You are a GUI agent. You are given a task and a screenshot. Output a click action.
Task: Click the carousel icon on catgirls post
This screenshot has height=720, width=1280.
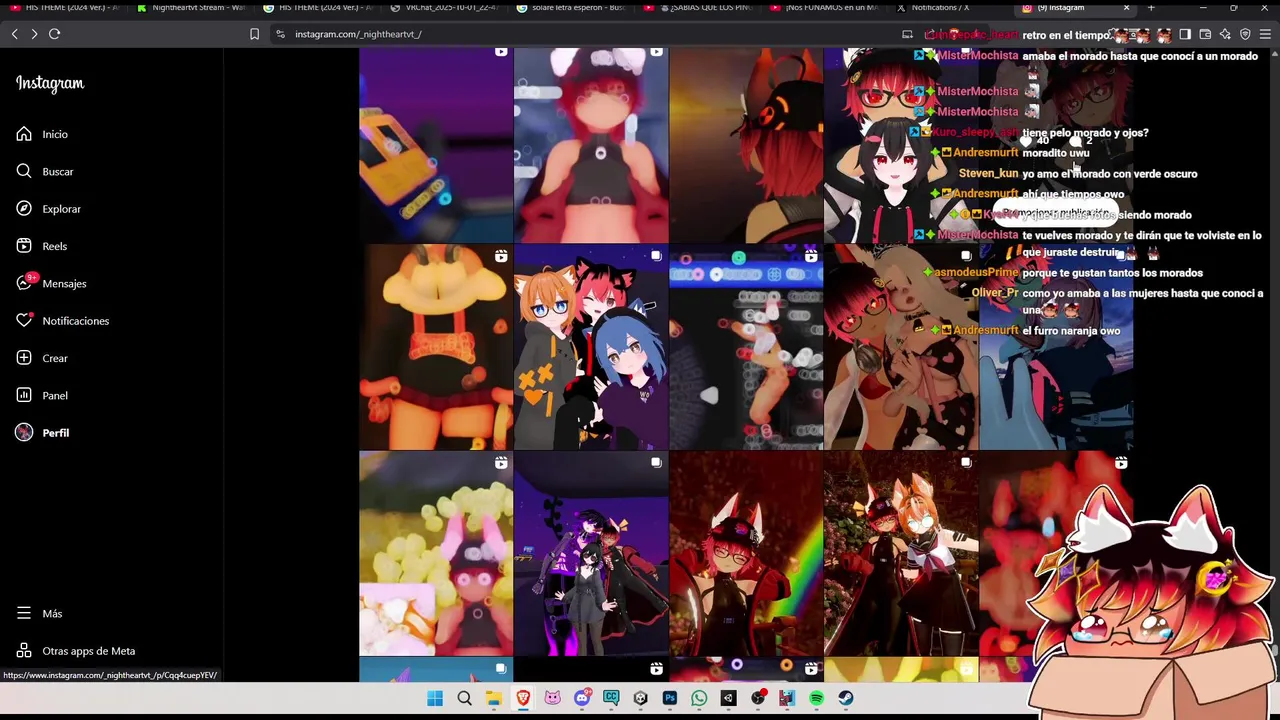click(656, 257)
